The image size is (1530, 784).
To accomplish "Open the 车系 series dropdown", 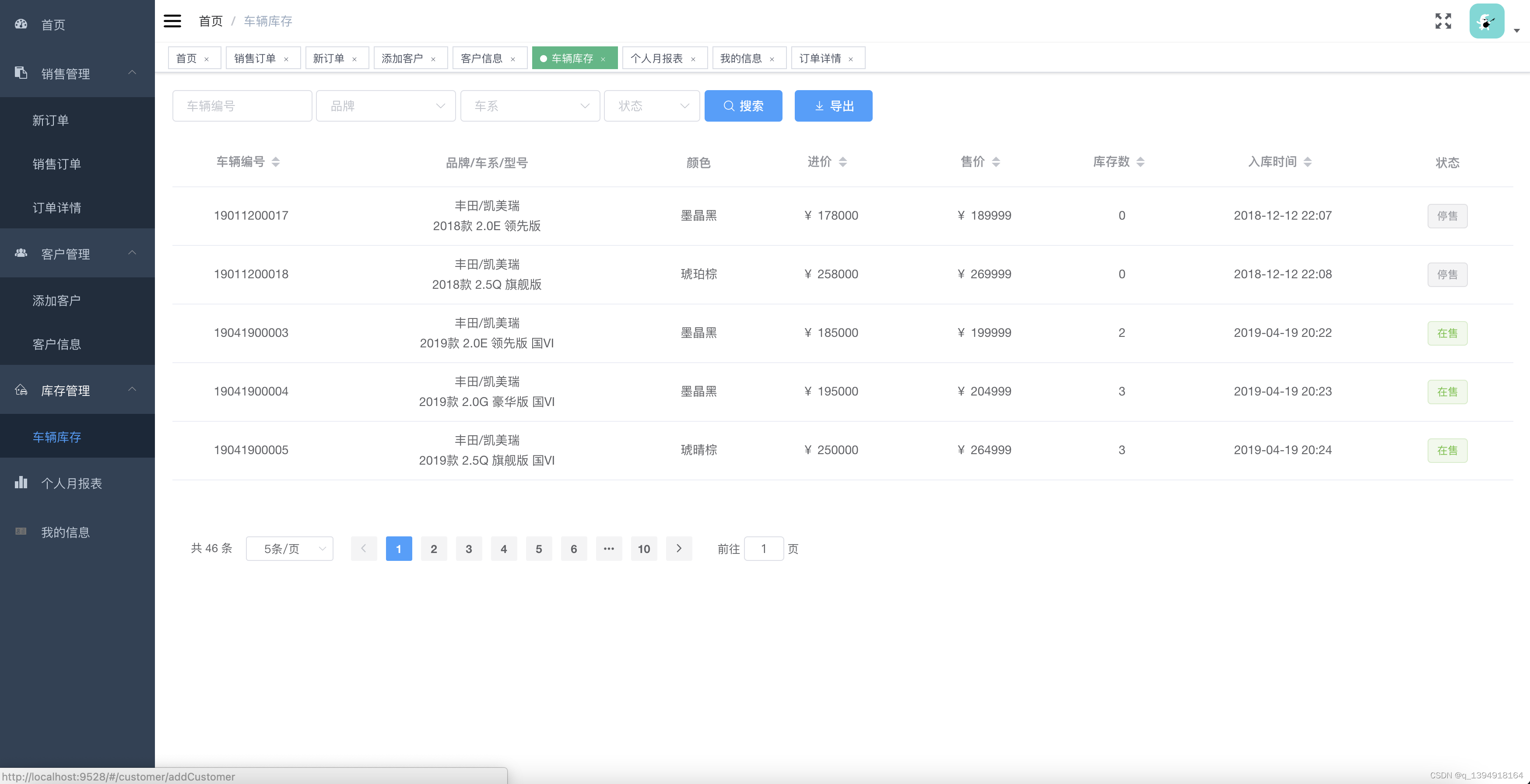I will pyautogui.click(x=530, y=106).
